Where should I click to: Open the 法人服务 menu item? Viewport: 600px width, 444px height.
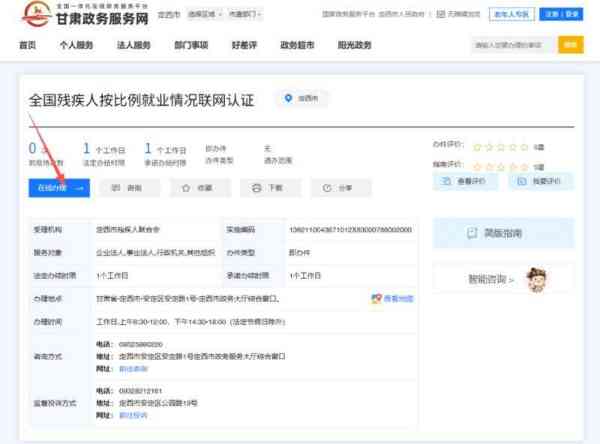click(x=134, y=45)
